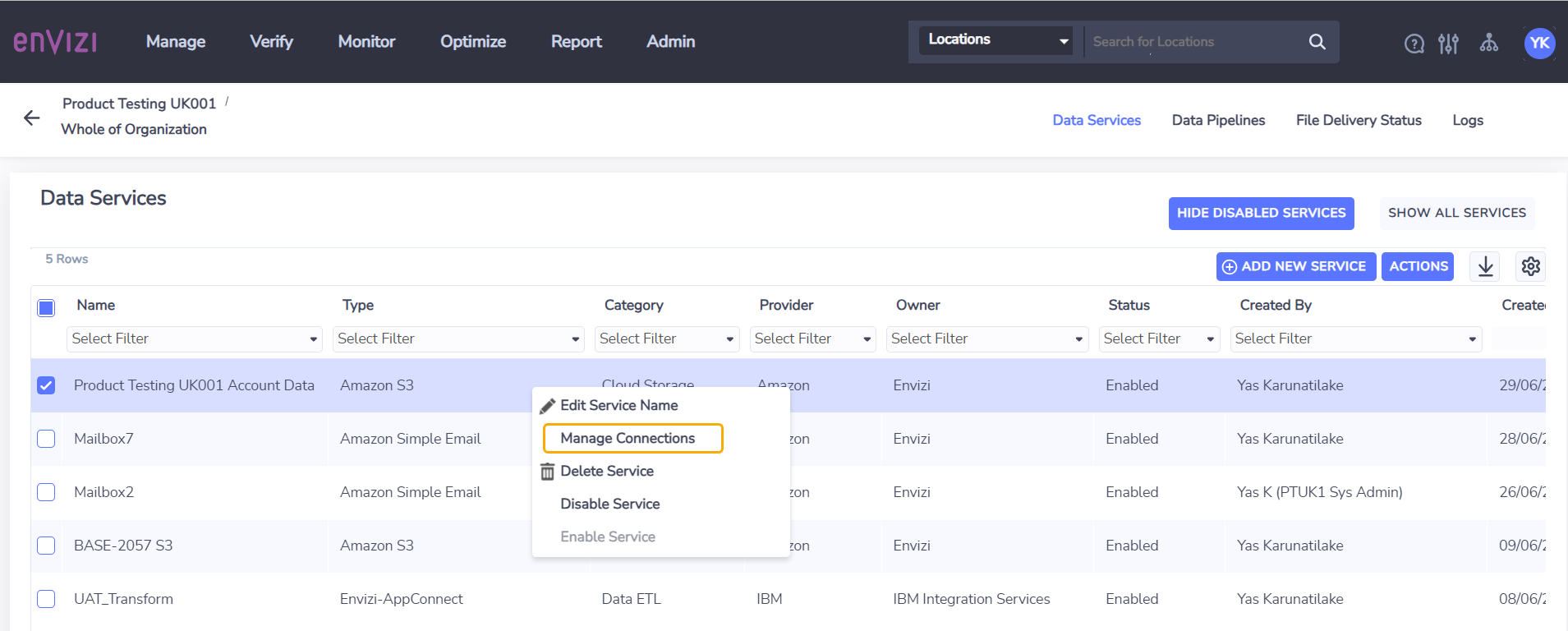Open the help question mark icon
The height and width of the screenshot is (631, 1568).
[1414, 44]
